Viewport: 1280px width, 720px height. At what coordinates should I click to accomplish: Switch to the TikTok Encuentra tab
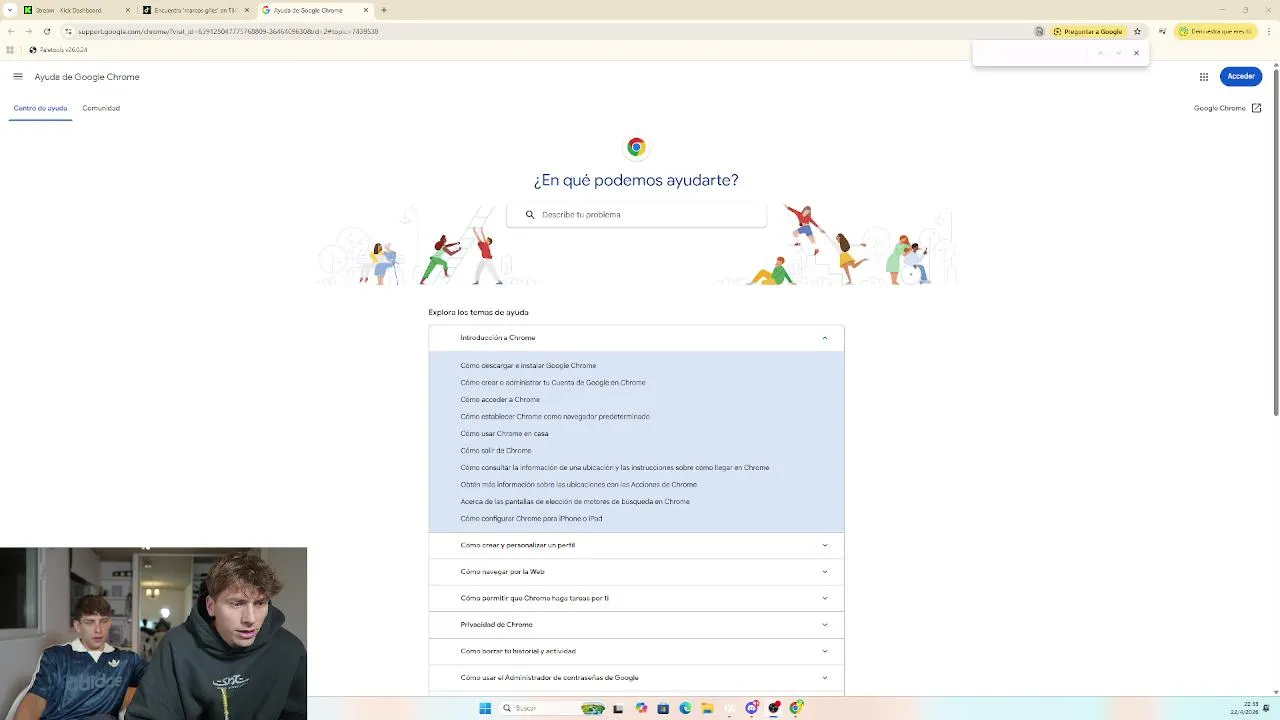pyautogui.click(x=195, y=10)
